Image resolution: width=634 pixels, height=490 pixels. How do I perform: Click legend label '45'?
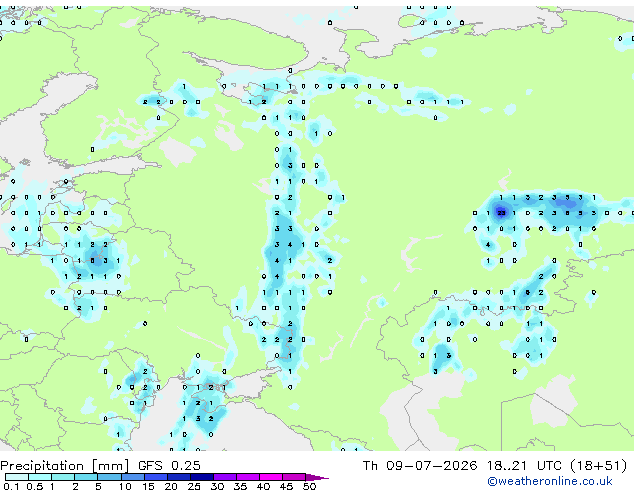pyautogui.click(x=286, y=486)
